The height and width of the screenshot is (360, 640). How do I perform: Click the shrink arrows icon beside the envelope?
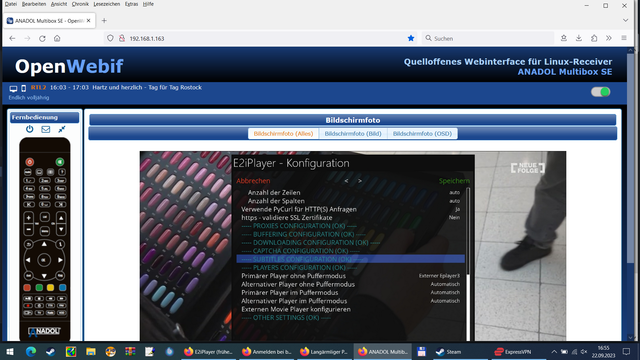(62, 129)
